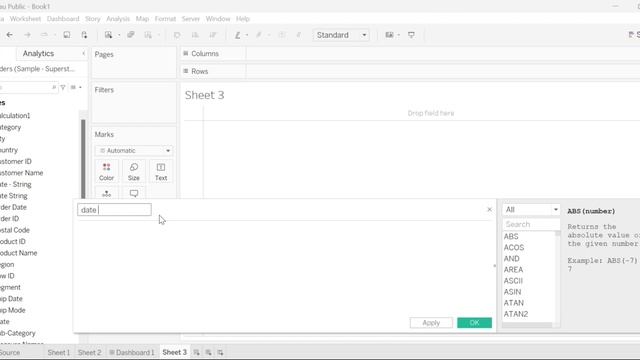The width and height of the screenshot is (640, 360).
Task: Open the Automatic mark type dropdown
Action: coord(134,151)
